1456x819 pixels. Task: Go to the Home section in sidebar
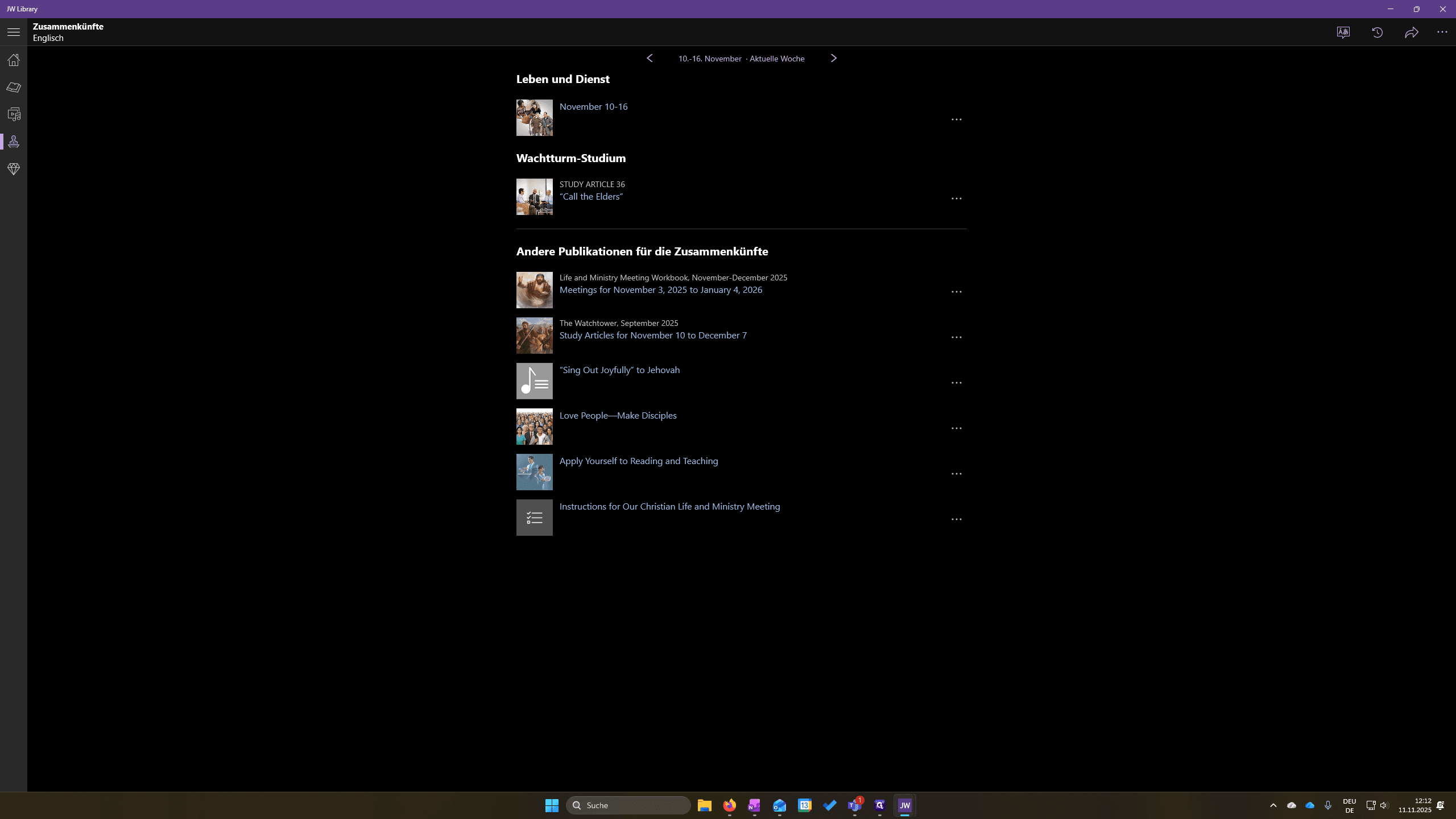[14, 60]
